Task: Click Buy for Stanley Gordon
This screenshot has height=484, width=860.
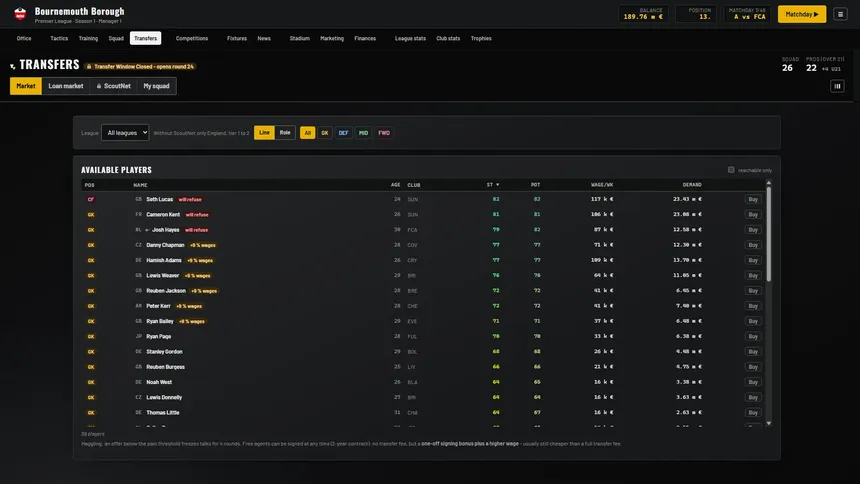Action: 753,352
